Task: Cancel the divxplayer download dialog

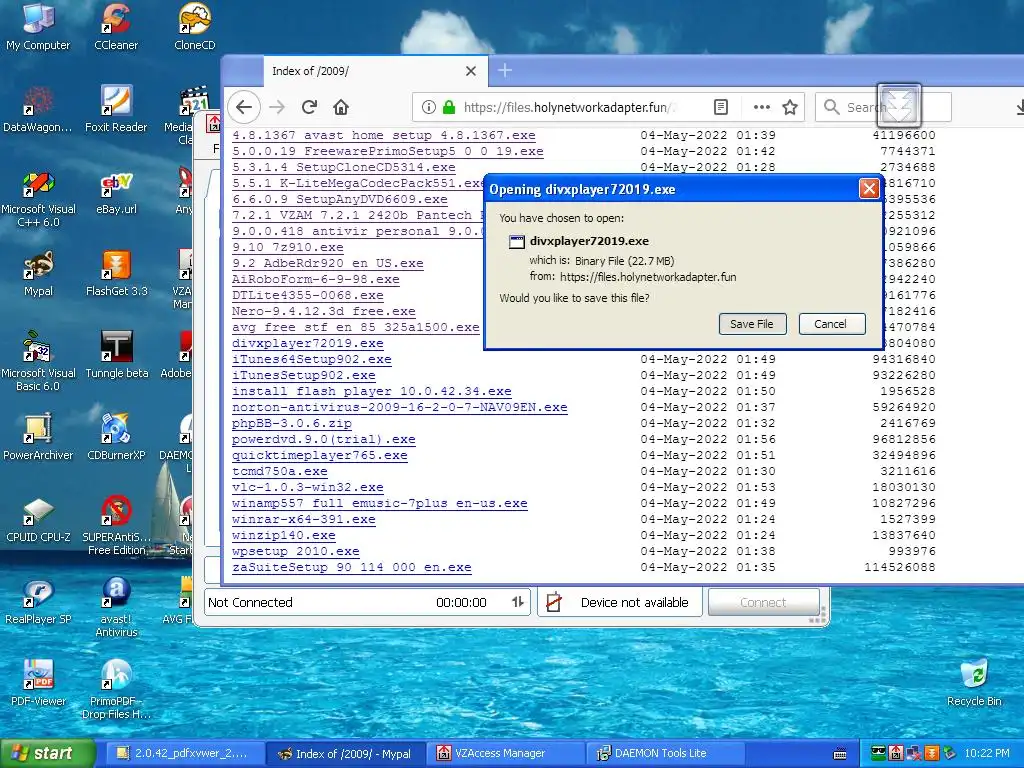Action: coord(831,324)
